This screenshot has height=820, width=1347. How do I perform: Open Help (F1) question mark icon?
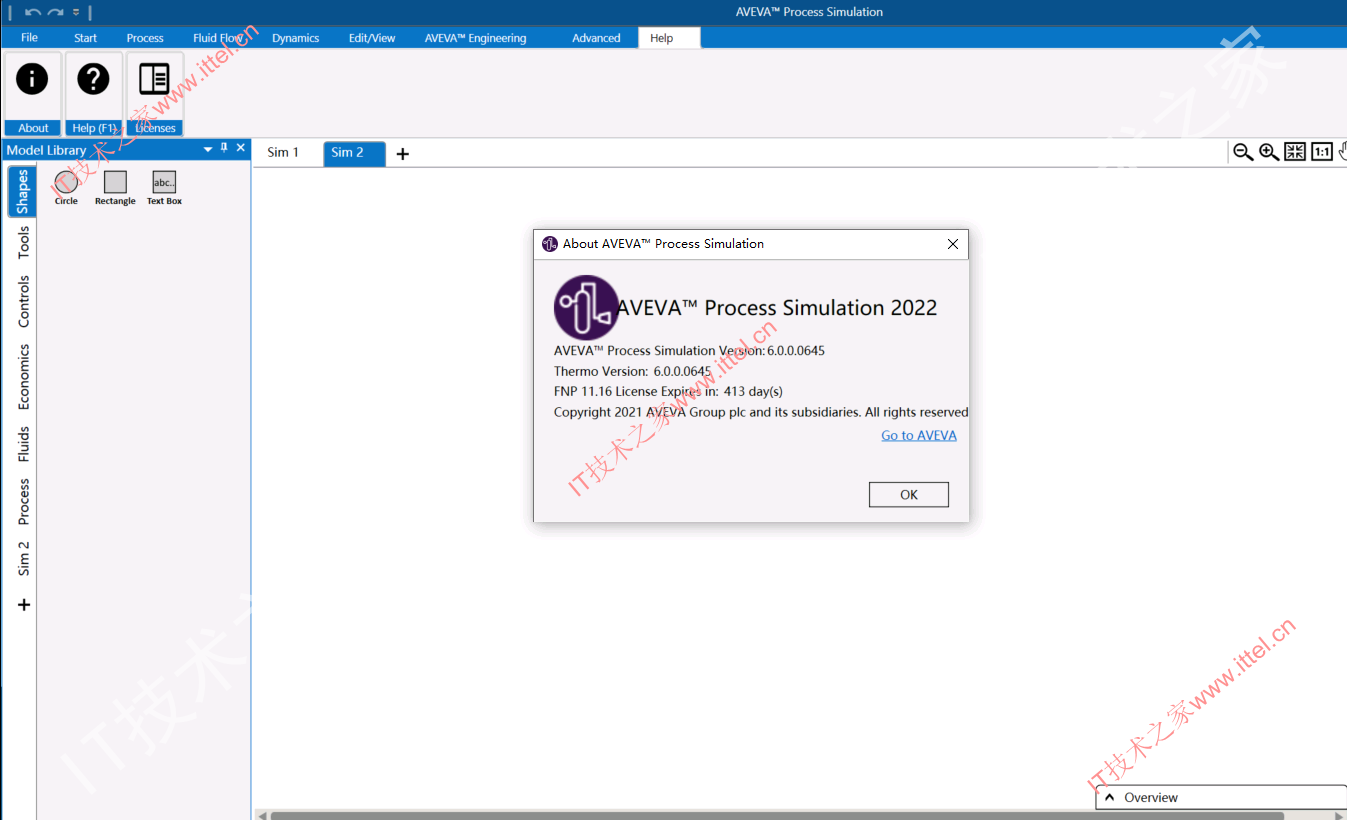94,79
